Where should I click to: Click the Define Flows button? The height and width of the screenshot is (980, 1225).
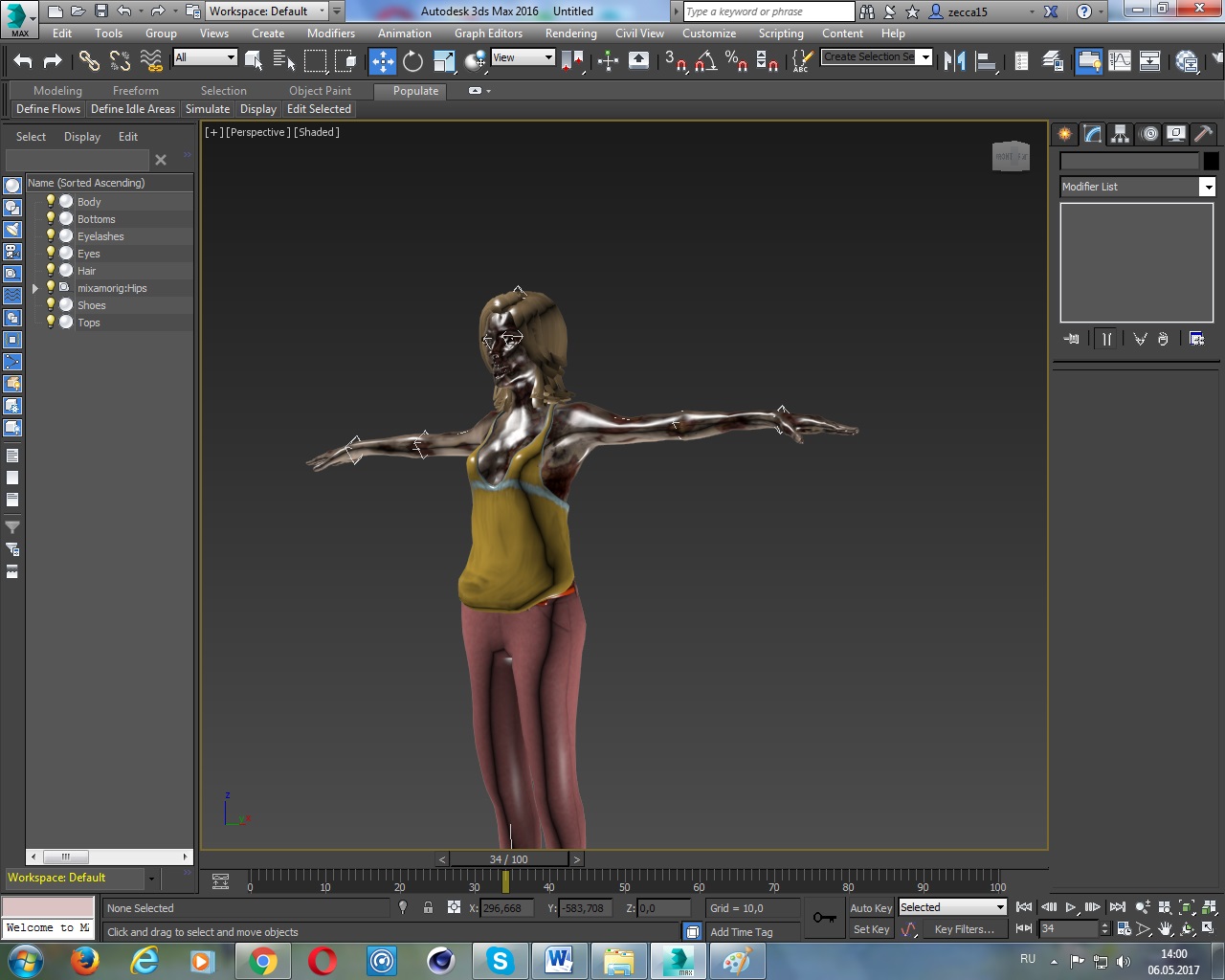click(x=48, y=109)
